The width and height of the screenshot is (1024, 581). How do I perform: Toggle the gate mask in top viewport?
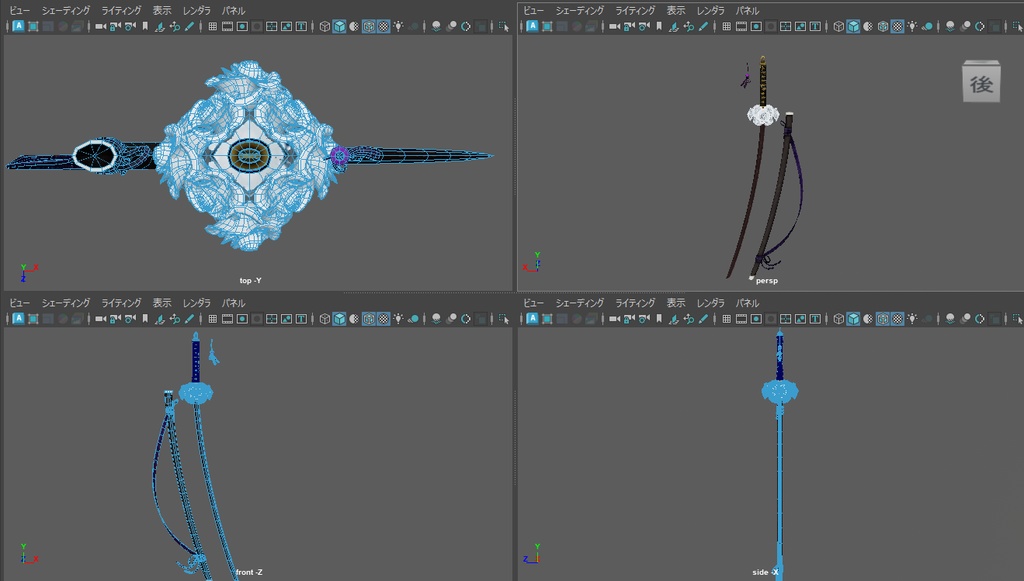click(256, 26)
